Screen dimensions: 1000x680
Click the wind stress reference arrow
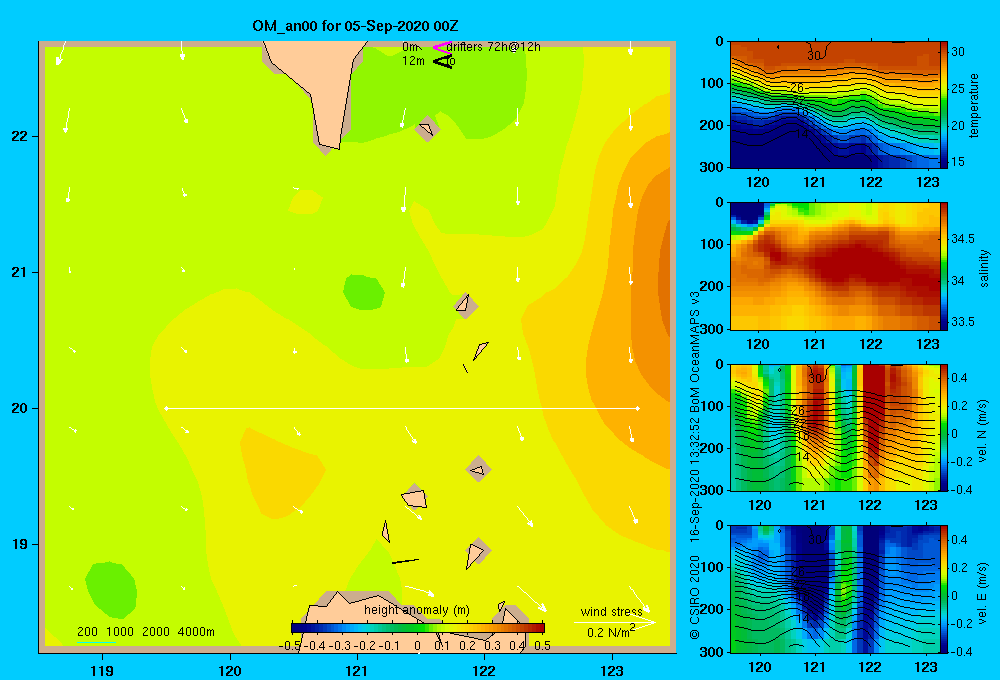click(x=614, y=622)
